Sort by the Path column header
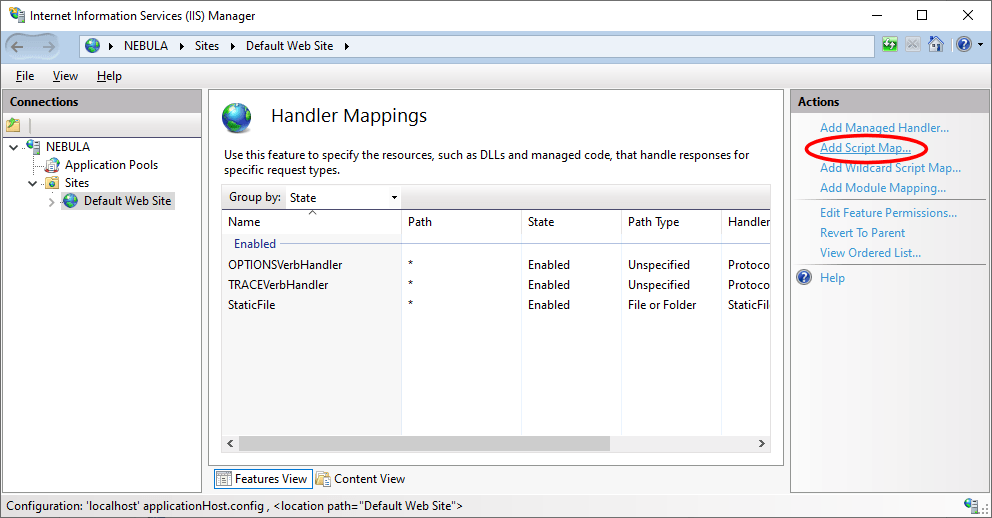This screenshot has height=518, width=992. pos(461,222)
